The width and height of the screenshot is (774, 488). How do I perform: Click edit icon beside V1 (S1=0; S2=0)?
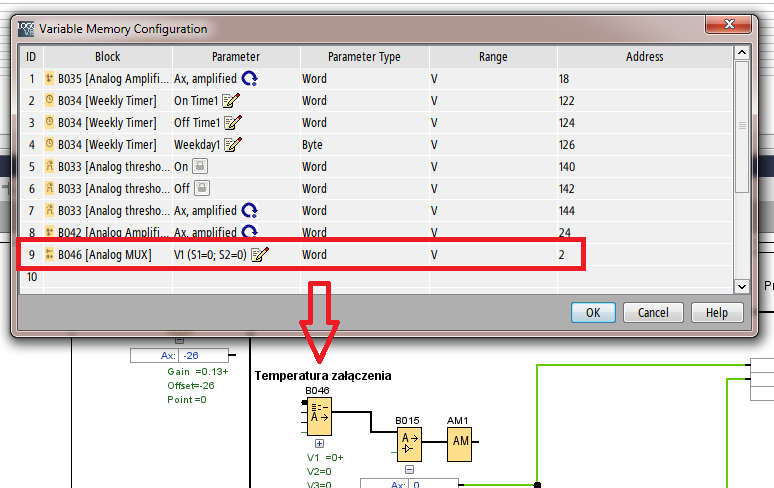260,255
